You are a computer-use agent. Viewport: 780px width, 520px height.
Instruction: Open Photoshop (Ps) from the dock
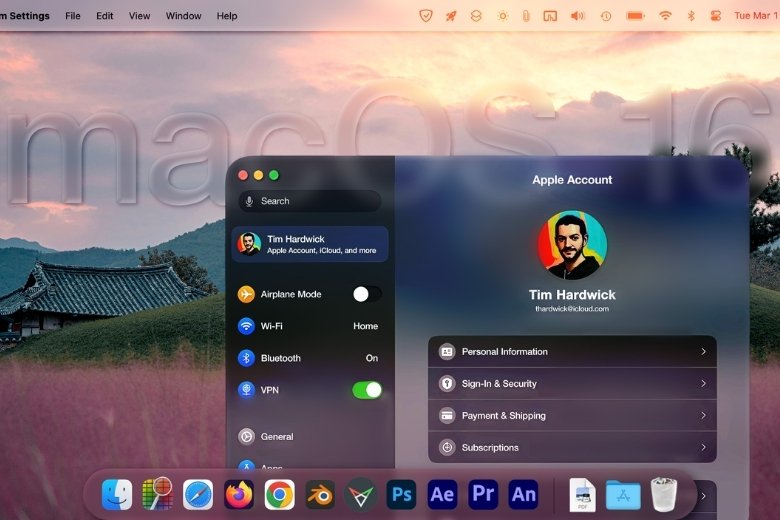pos(401,495)
